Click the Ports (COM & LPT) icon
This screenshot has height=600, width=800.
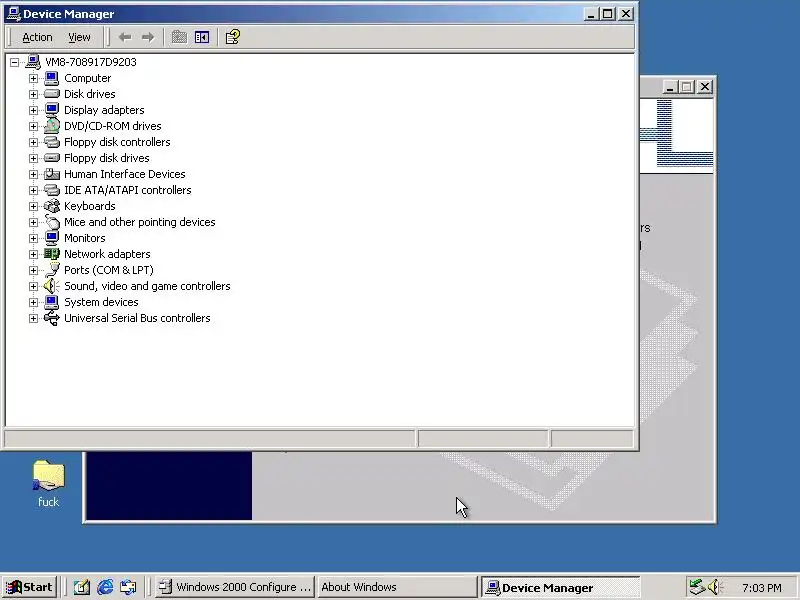[x=52, y=270]
